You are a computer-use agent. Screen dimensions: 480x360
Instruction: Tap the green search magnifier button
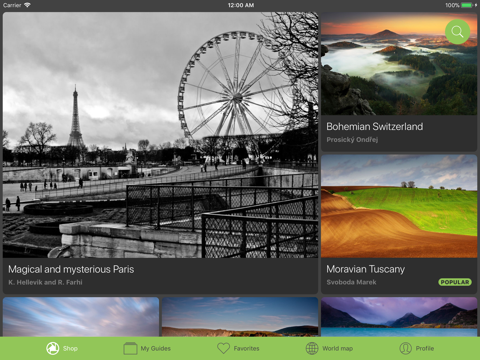click(x=457, y=32)
